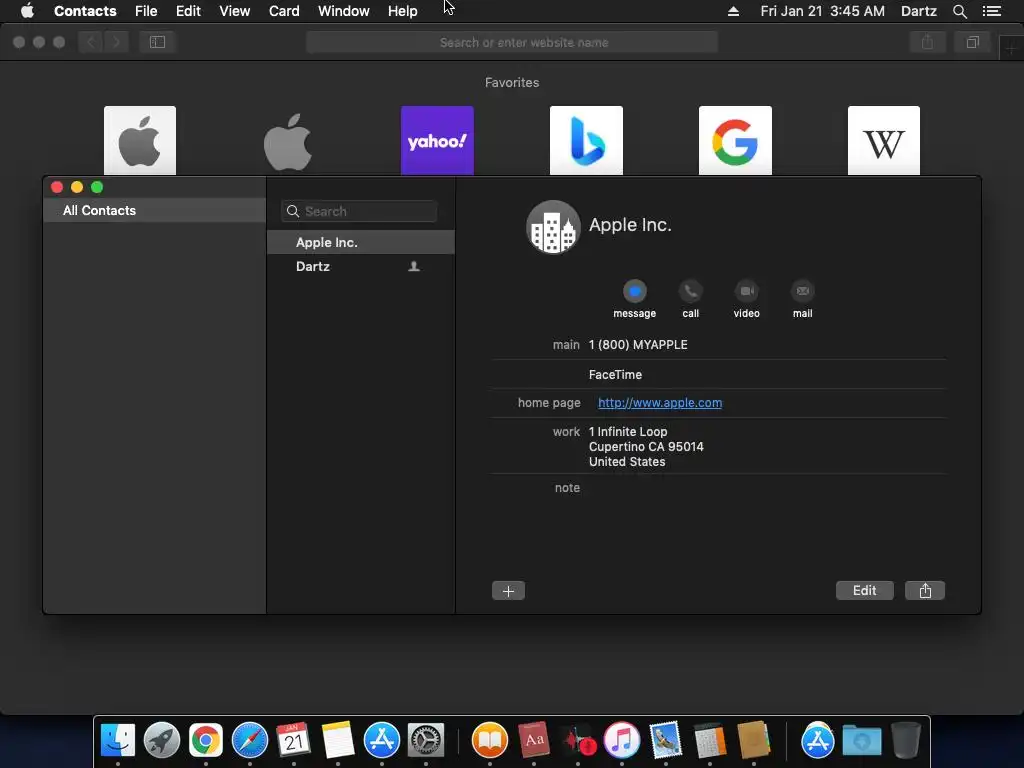This screenshot has height=768, width=1024.
Task: Open the File menu
Action: 146,11
